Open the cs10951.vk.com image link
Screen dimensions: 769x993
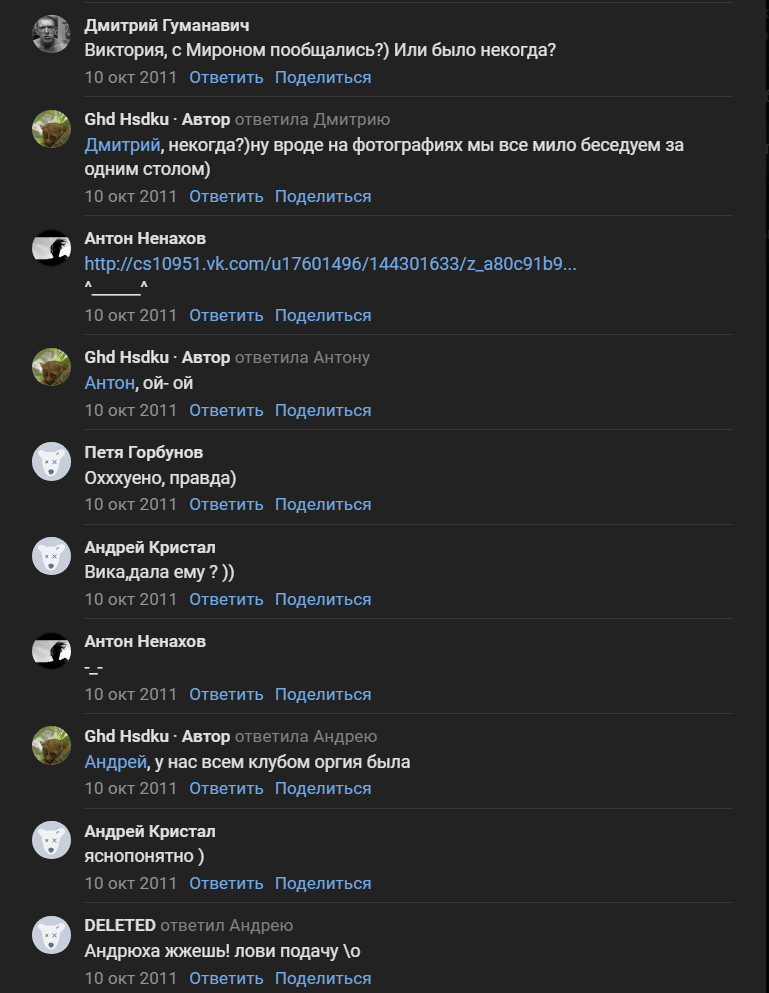click(330, 263)
